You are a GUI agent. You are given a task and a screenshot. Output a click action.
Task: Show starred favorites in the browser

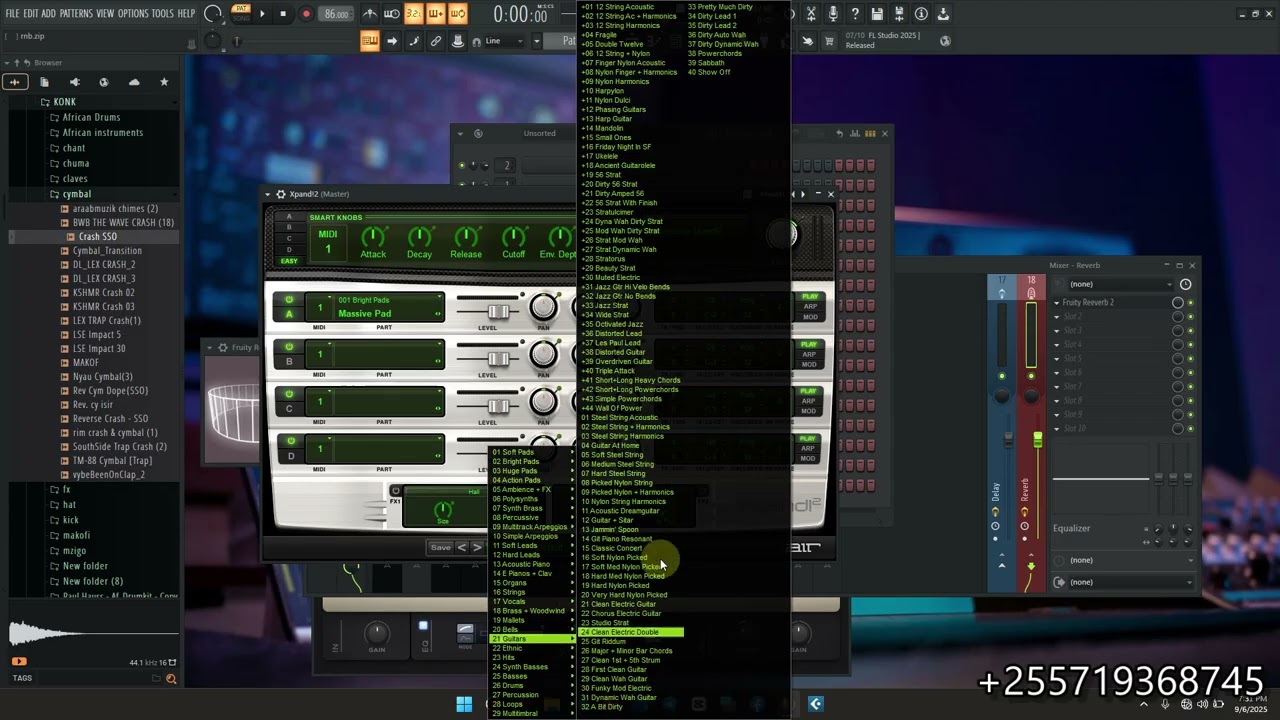164,82
